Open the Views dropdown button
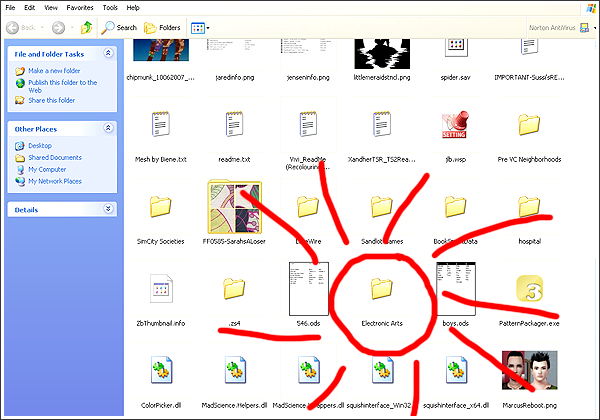Viewport: 600px width, 420px height. coord(200,28)
